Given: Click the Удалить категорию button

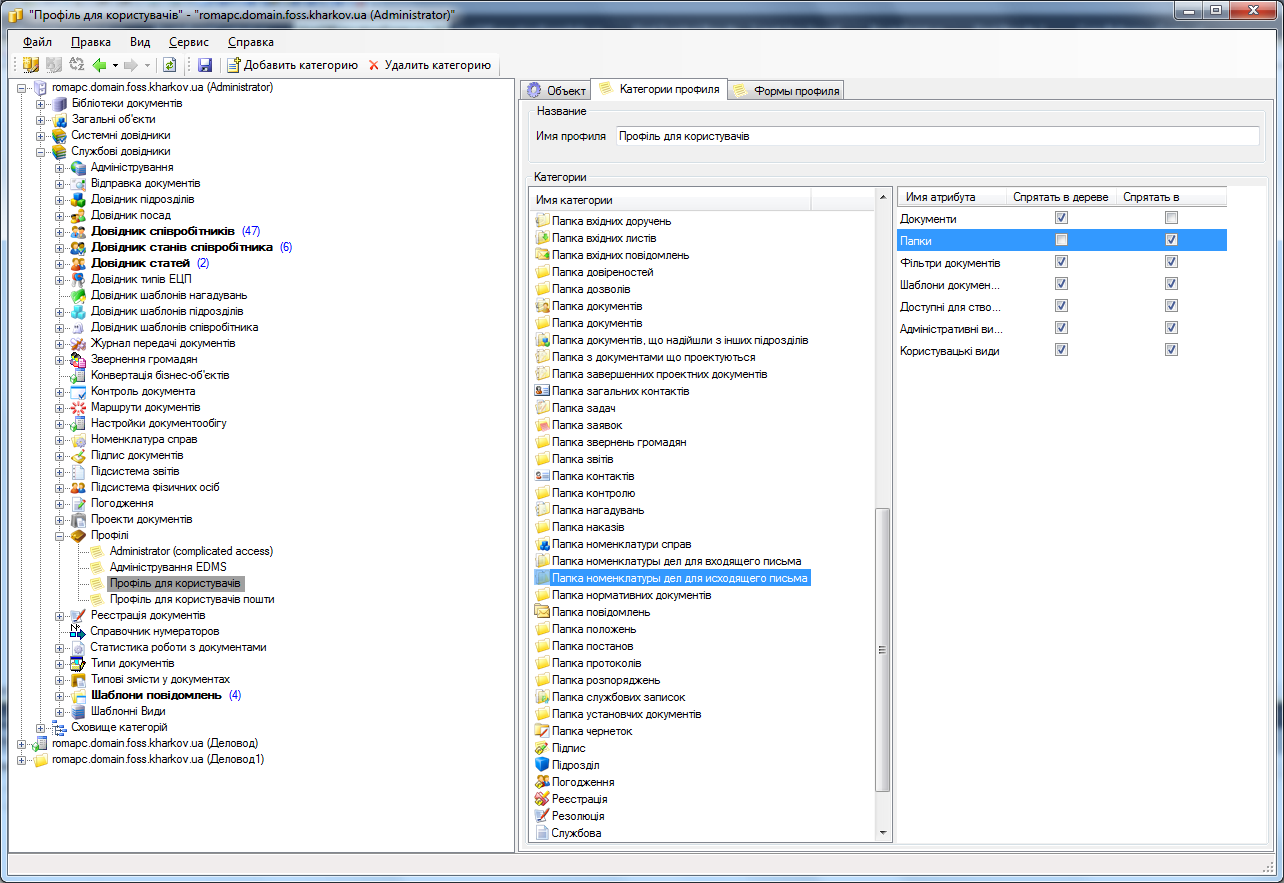Looking at the screenshot, I should coord(430,65).
